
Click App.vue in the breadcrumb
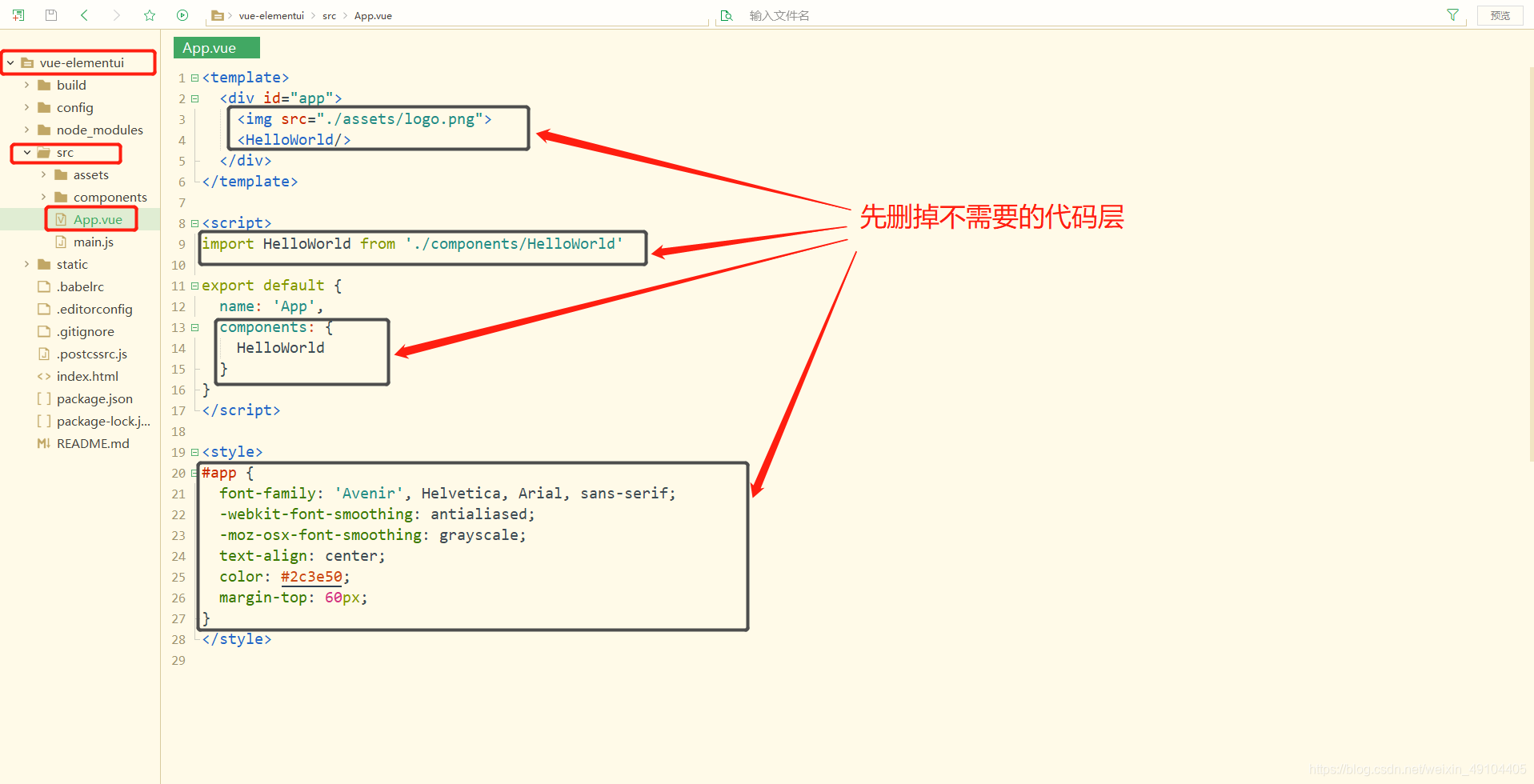373,15
